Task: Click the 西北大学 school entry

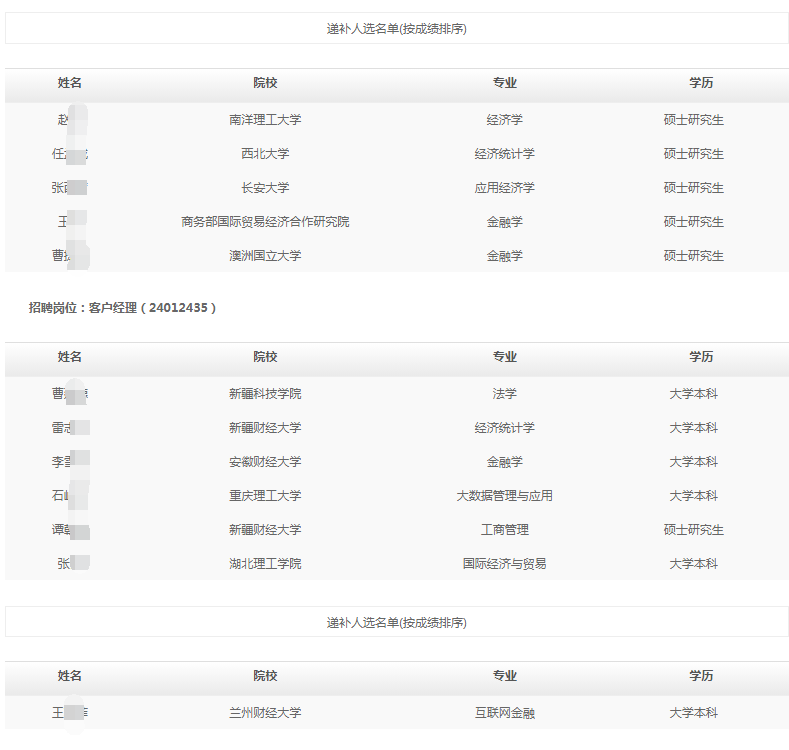Action: click(x=265, y=154)
